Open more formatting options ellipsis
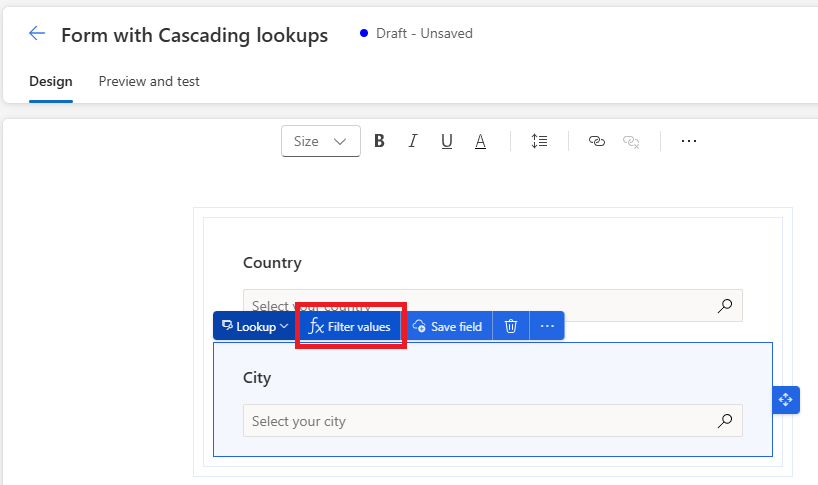Image resolution: width=818 pixels, height=485 pixels. (x=688, y=141)
